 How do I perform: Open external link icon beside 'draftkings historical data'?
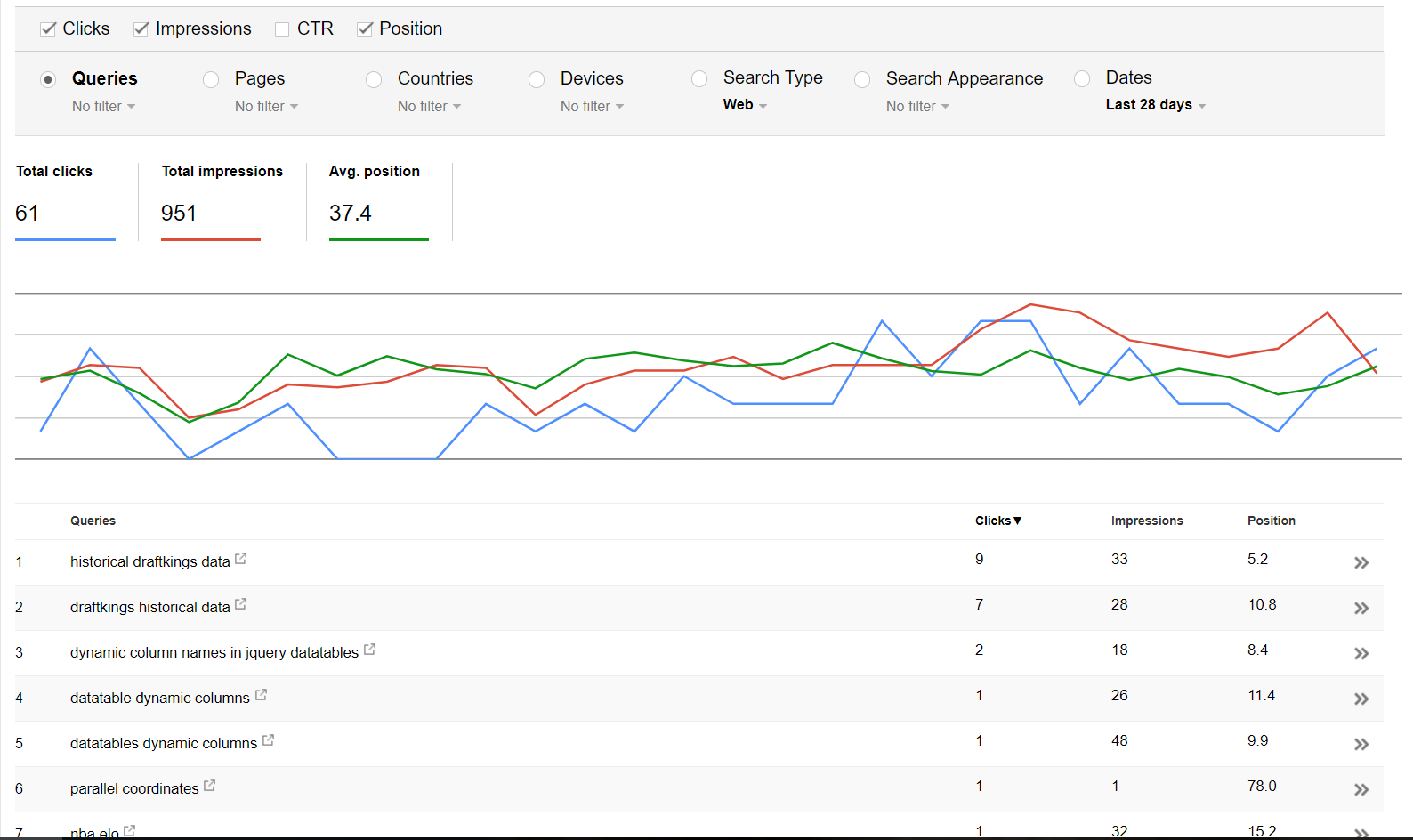click(240, 605)
